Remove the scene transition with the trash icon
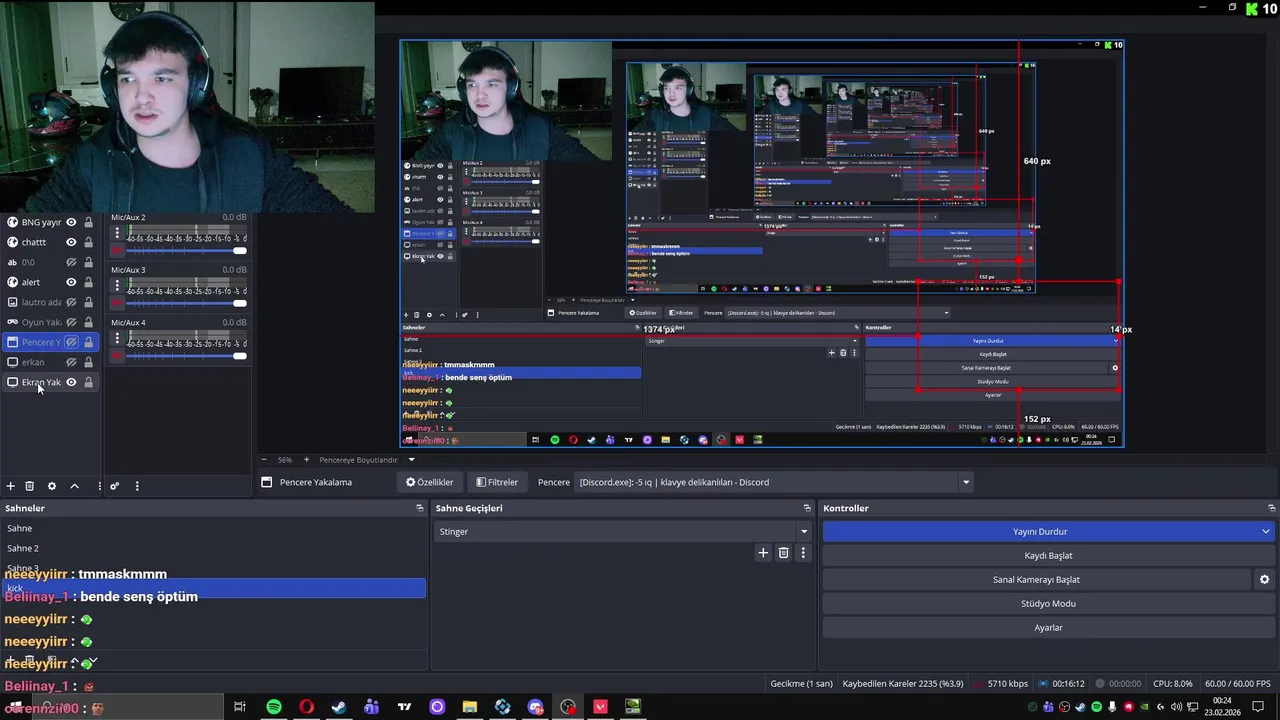This screenshot has height=720, width=1280. [x=783, y=553]
